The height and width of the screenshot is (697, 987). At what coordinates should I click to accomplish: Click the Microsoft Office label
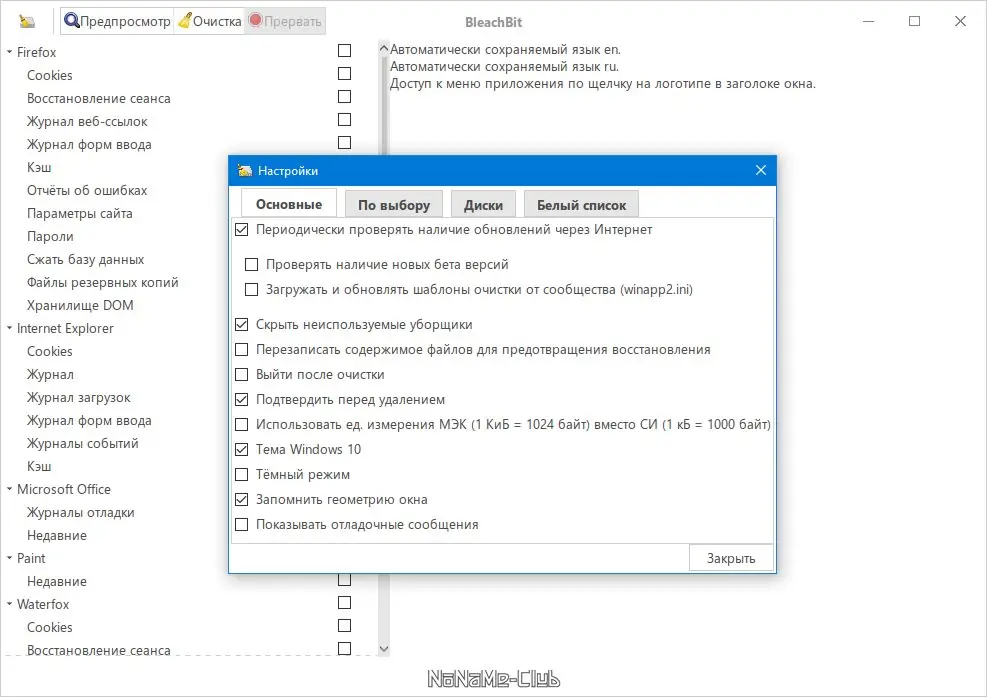pyautogui.click(x=64, y=489)
